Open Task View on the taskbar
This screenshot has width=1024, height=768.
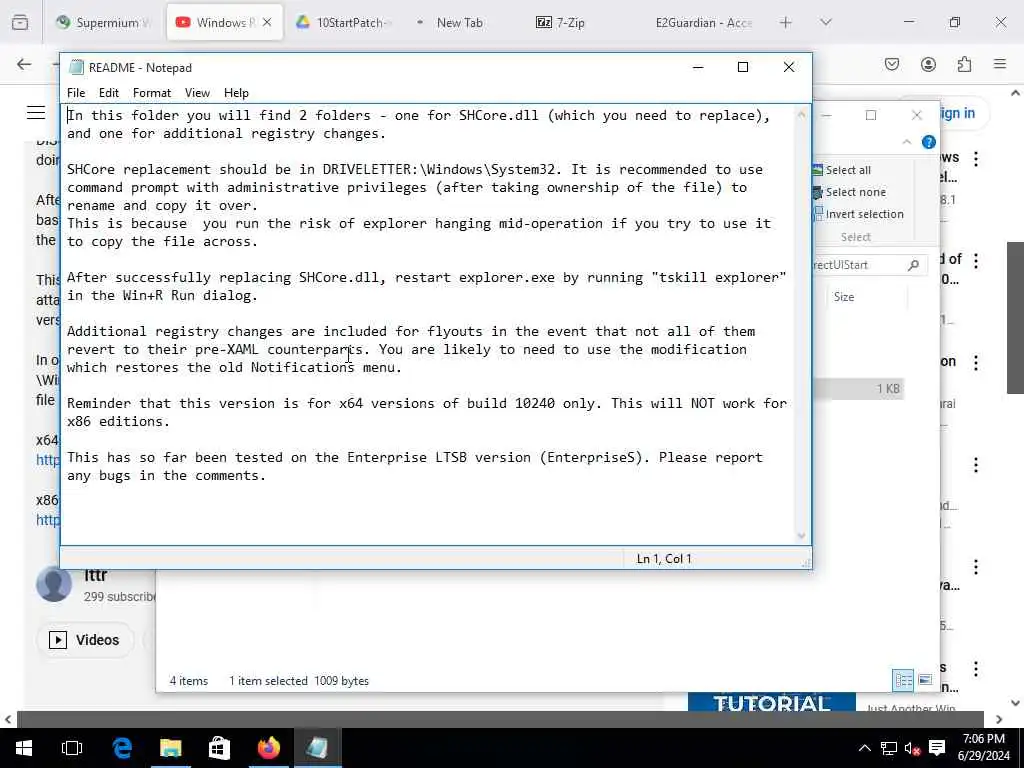click(x=72, y=748)
